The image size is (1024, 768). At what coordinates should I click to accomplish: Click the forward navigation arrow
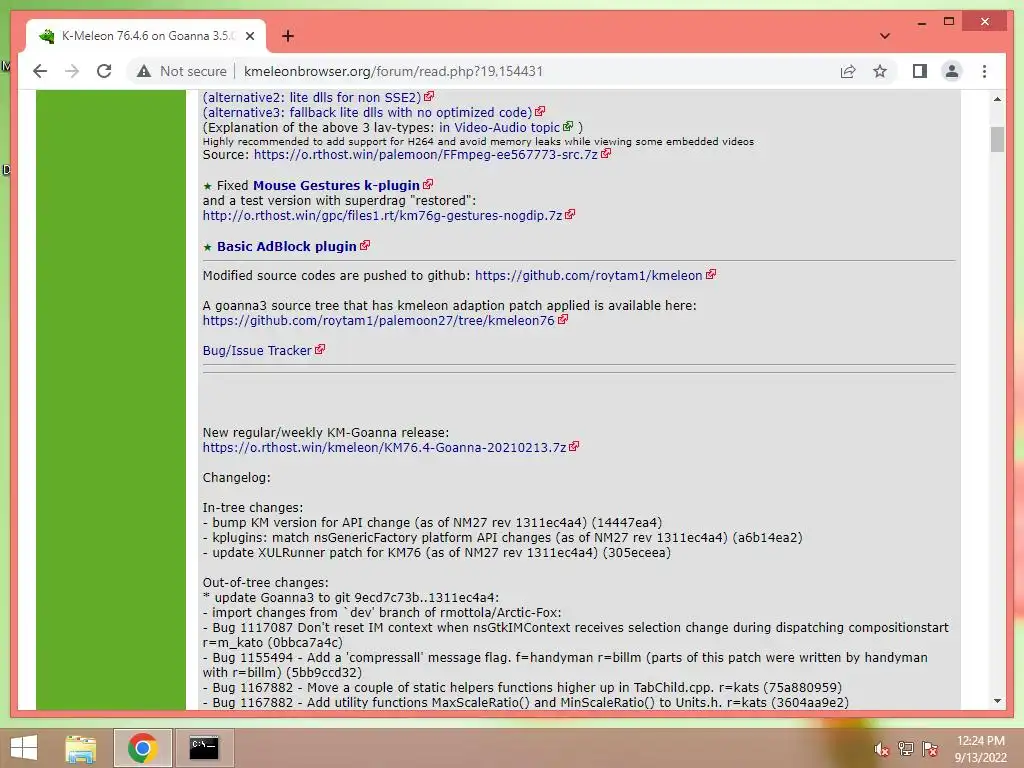[x=72, y=71]
